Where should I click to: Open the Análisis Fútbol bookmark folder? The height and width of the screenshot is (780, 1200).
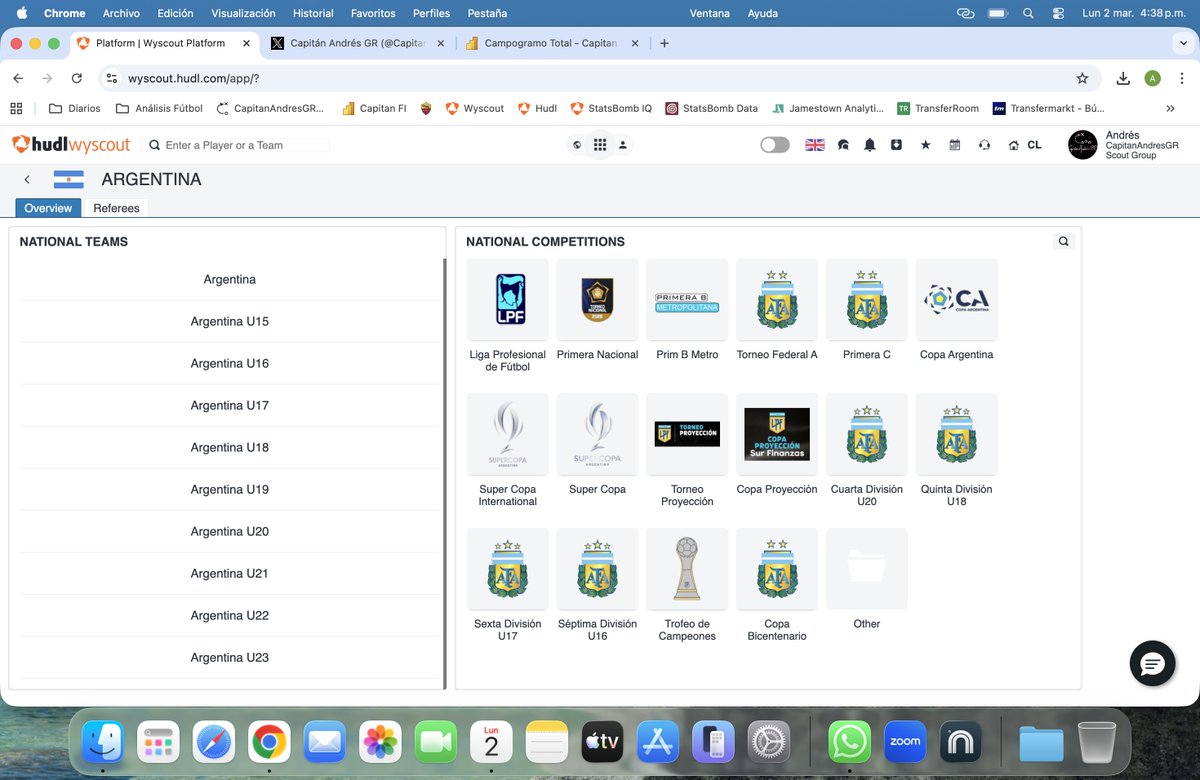(159, 108)
